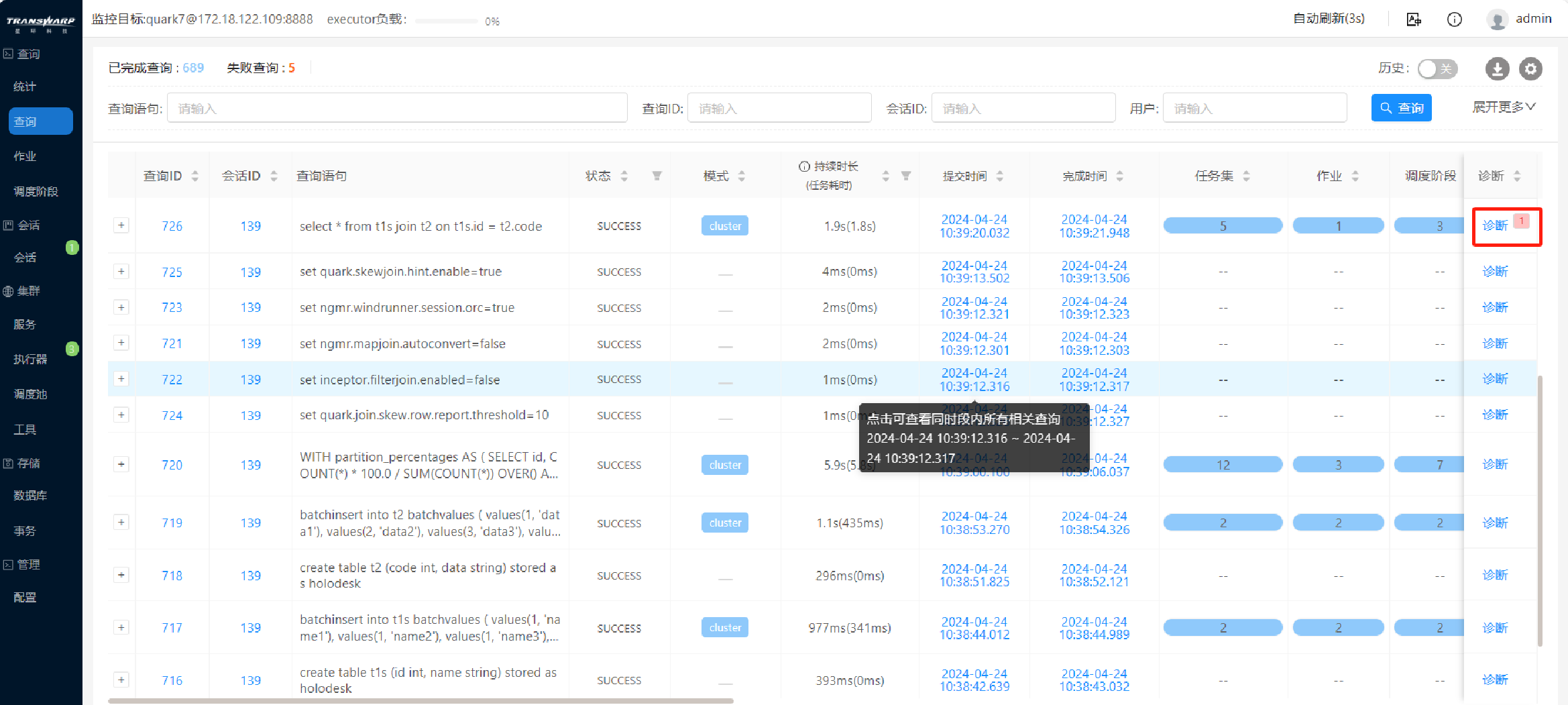
Task: Toggle the 历史 history switch
Action: [x=1437, y=68]
